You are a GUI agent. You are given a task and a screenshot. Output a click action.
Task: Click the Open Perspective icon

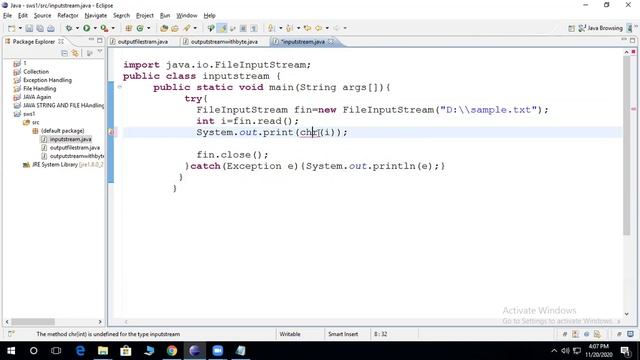click(571, 28)
